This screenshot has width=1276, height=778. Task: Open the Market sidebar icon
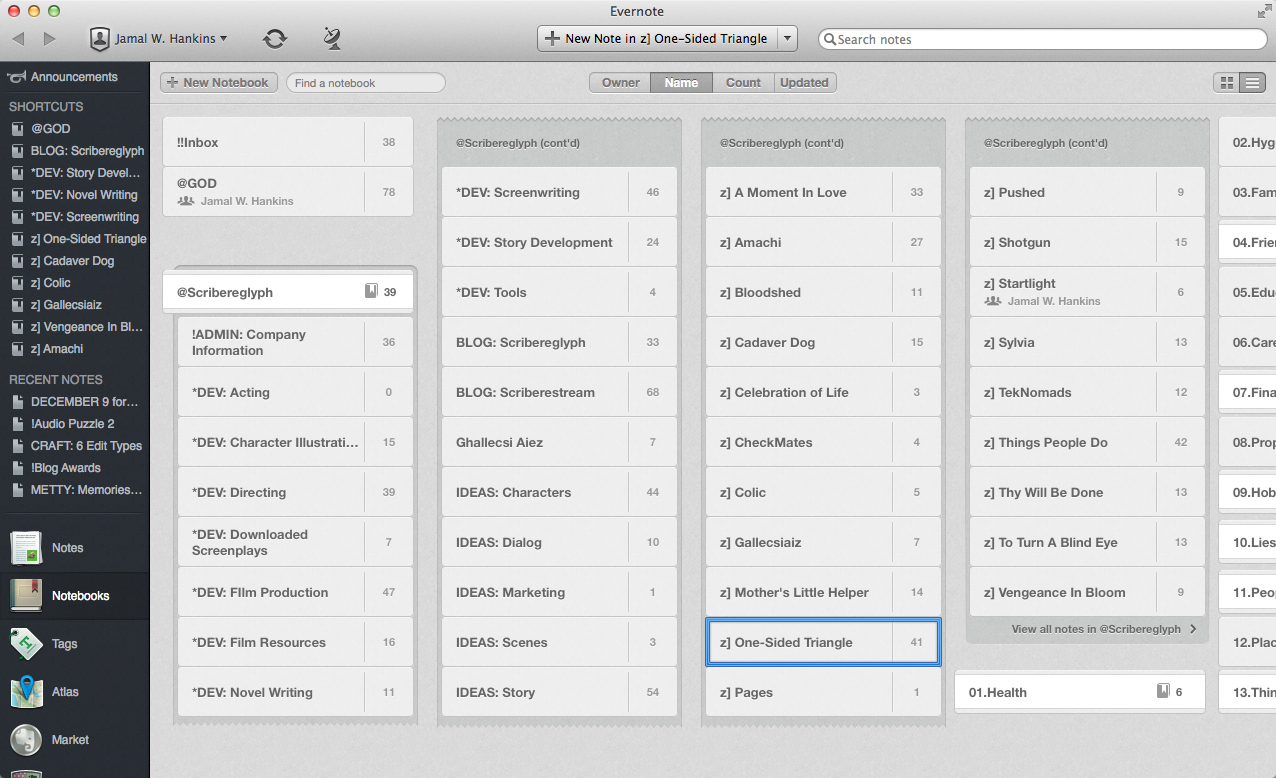[27, 740]
